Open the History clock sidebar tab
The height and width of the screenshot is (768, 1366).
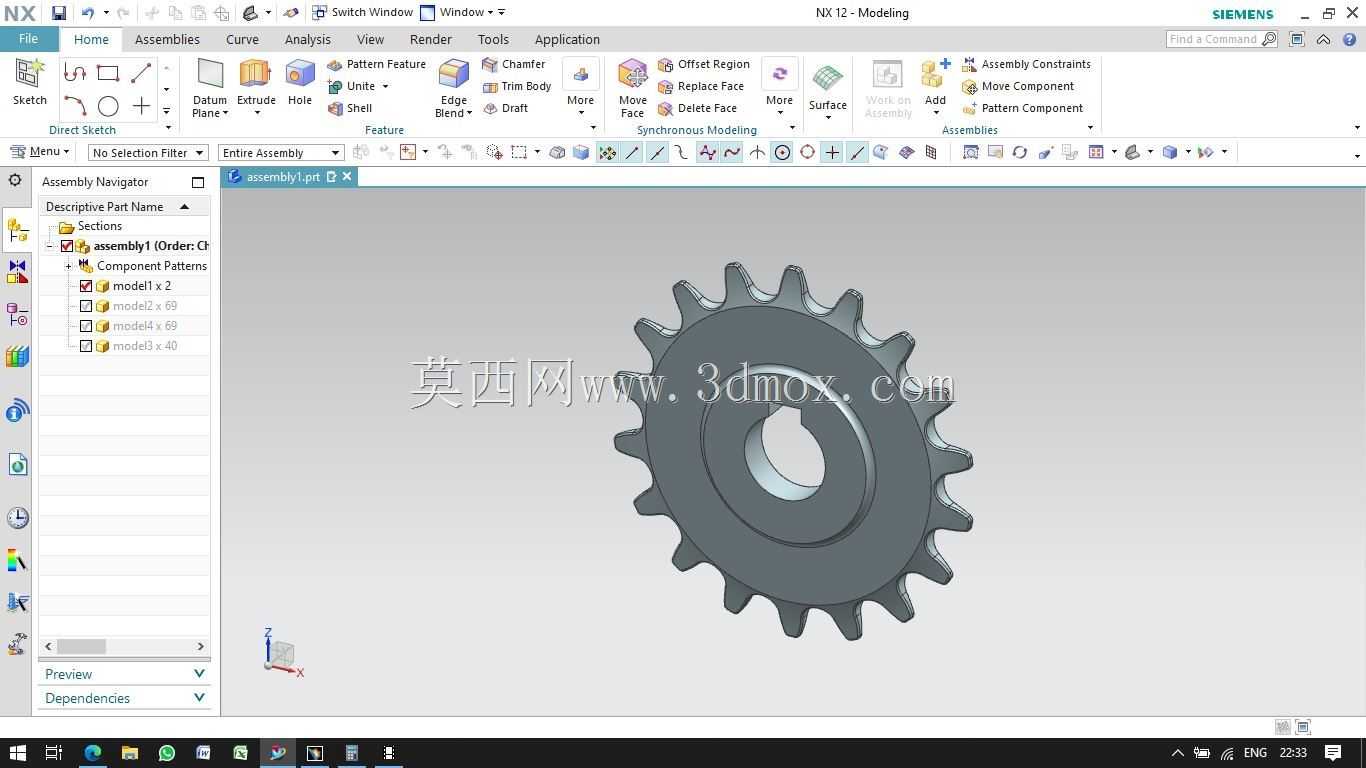tap(17, 517)
